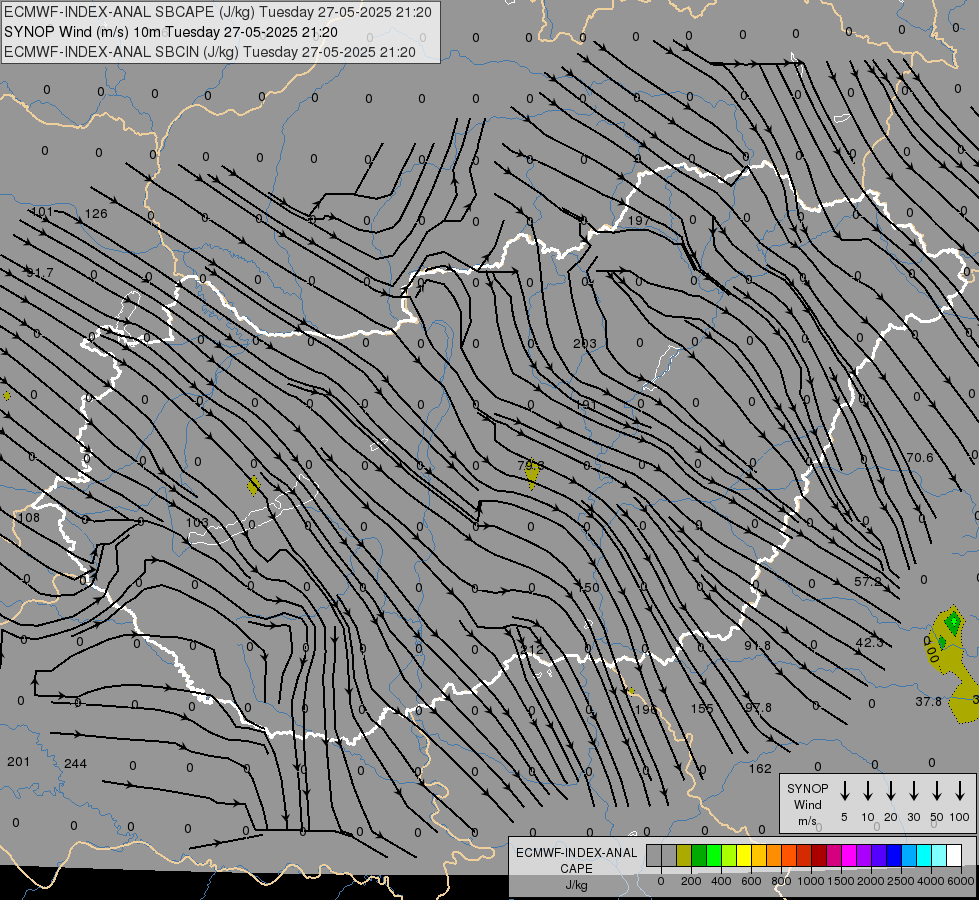Click the map value '91.8'
Screen dimensions: 979x900
[757, 645]
